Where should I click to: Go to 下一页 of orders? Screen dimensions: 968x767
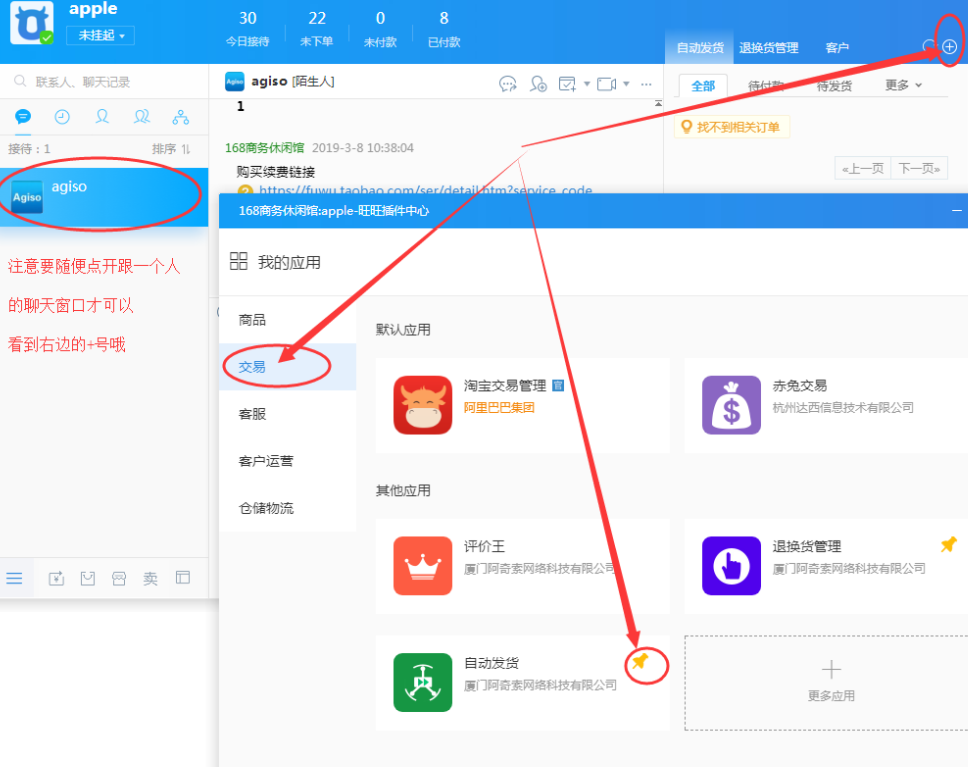[x=919, y=168]
